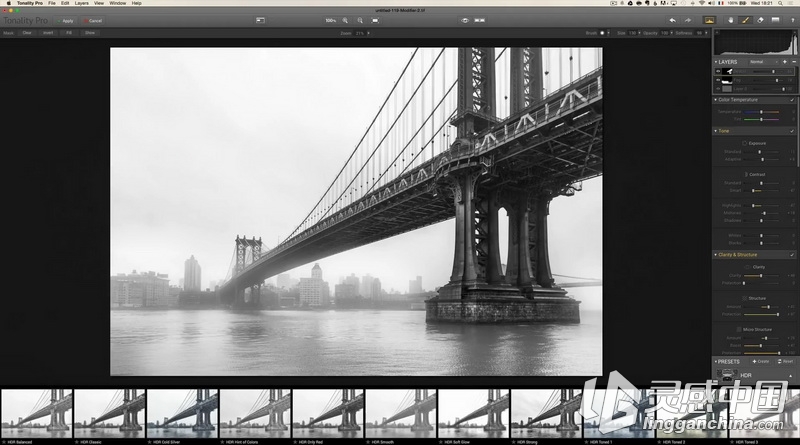800x445 pixels.
Task: Open the Edit menu
Action: (x=65, y=3)
